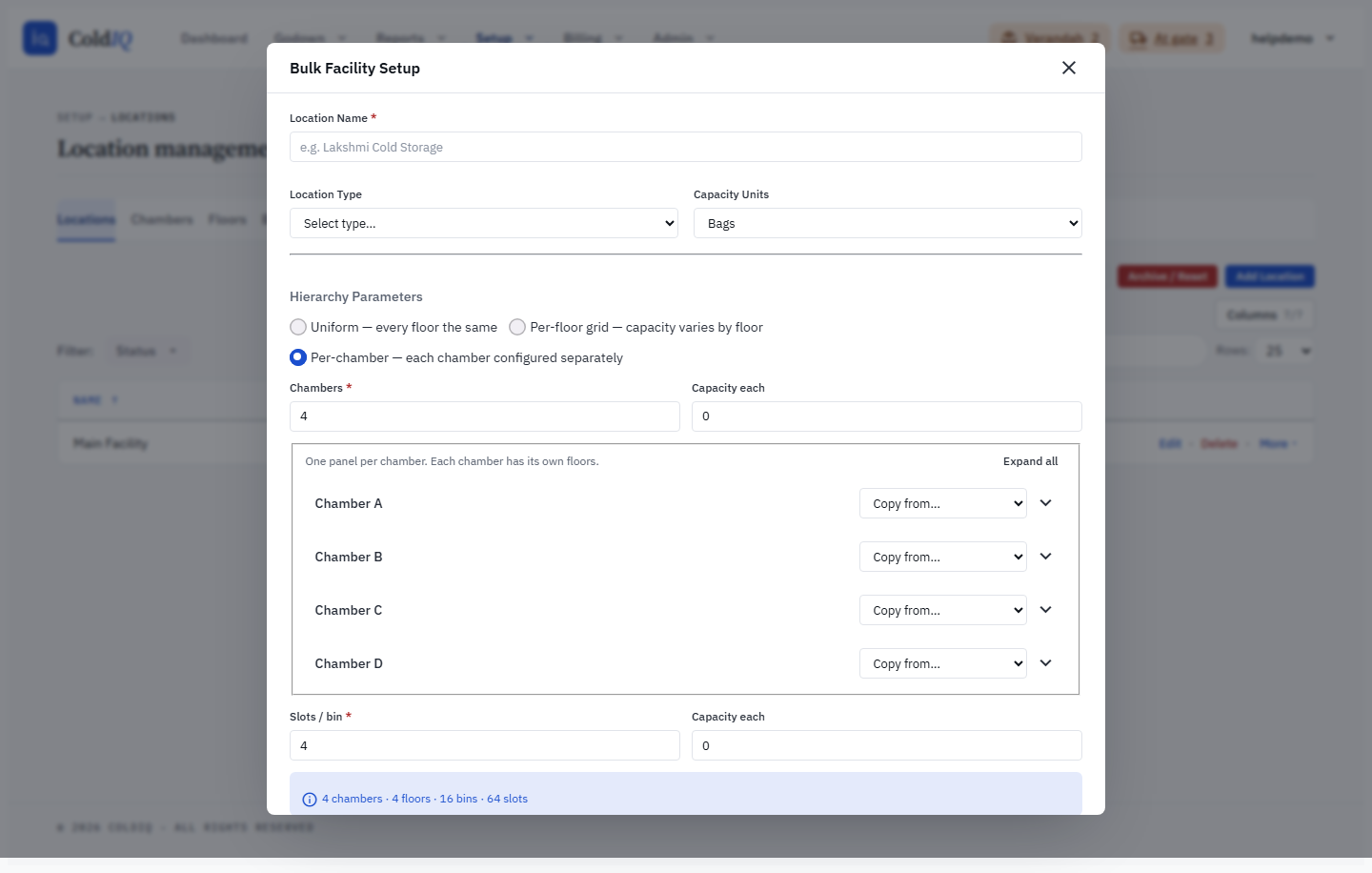Click the Chamber C row label
This screenshot has width=1372, height=873.
tap(349, 610)
